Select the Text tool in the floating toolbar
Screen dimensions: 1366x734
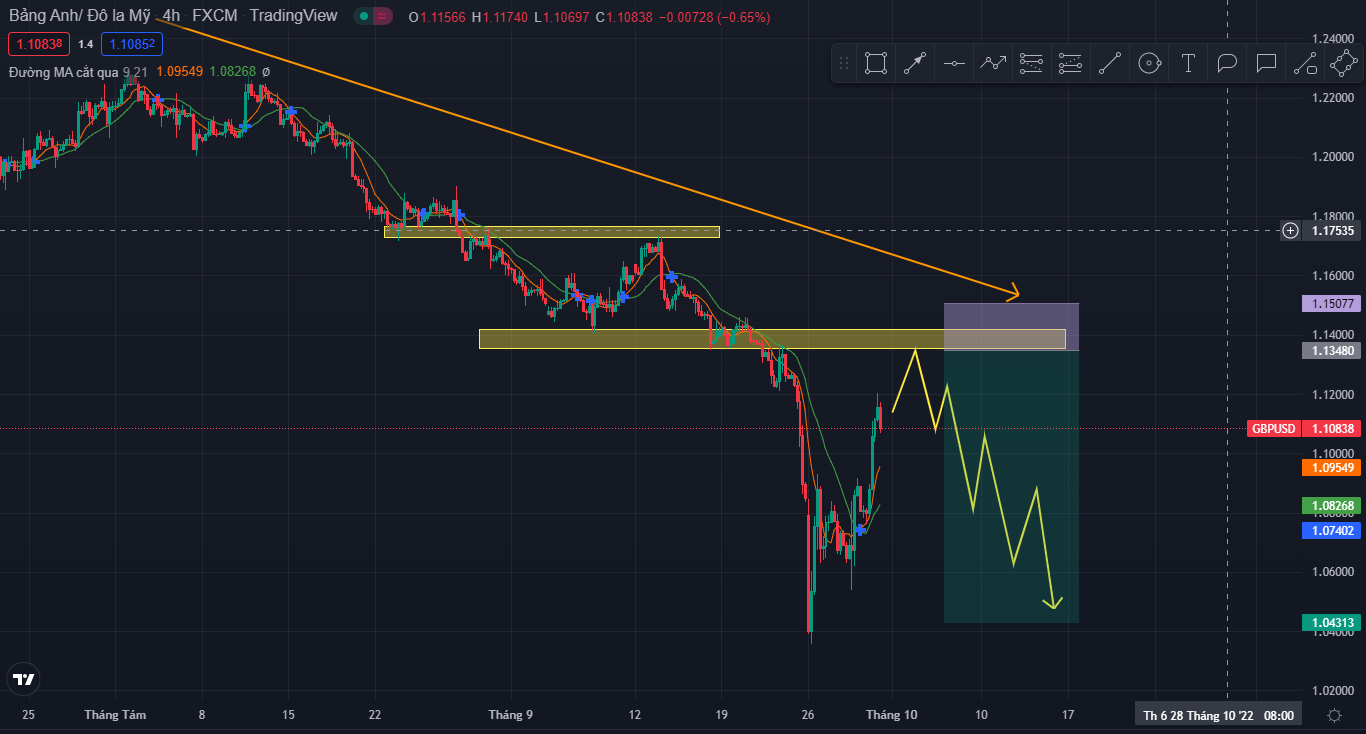pyautogui.click(x=1187, y=63)
